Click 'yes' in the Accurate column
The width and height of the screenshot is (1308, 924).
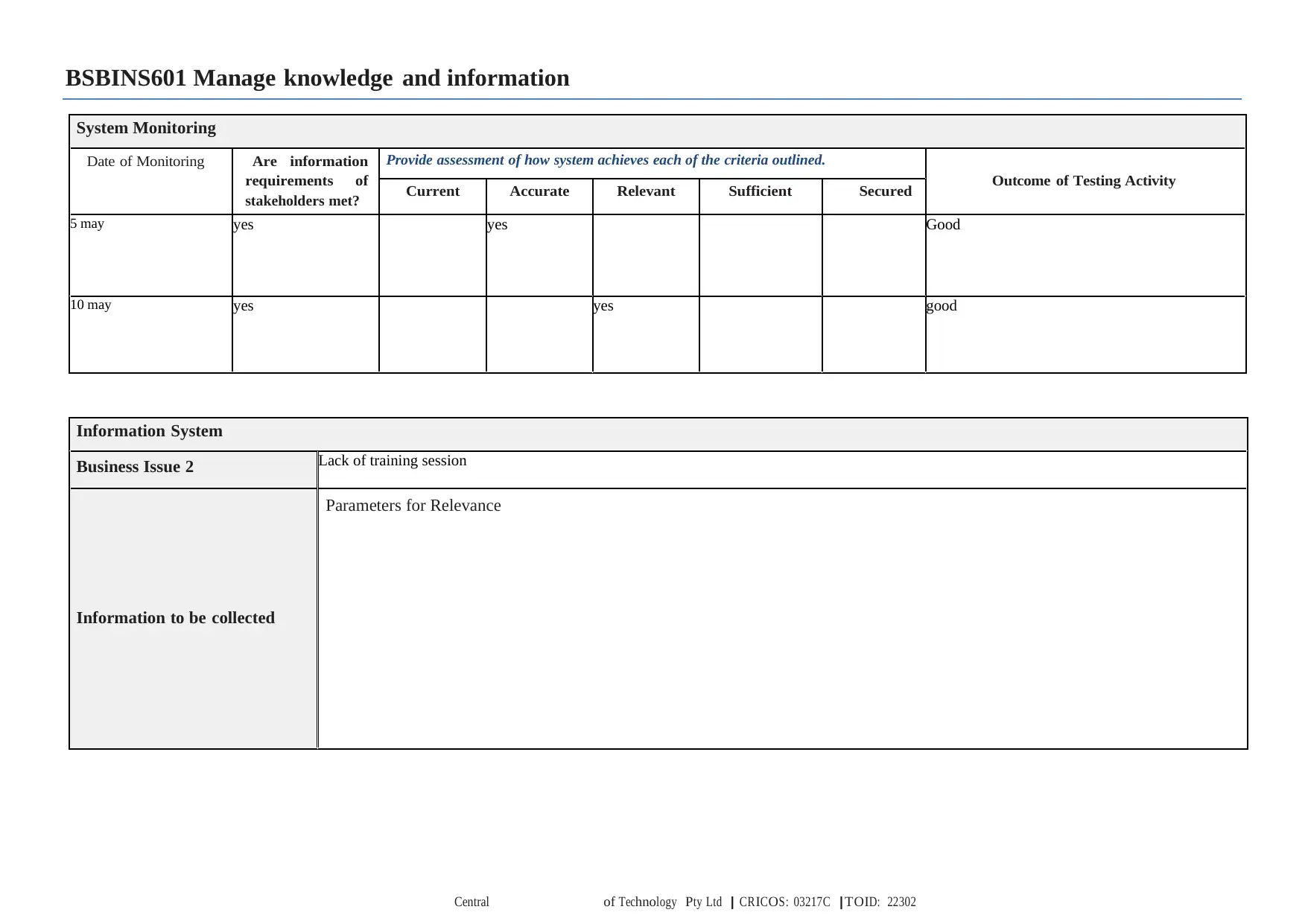(498, 225)
